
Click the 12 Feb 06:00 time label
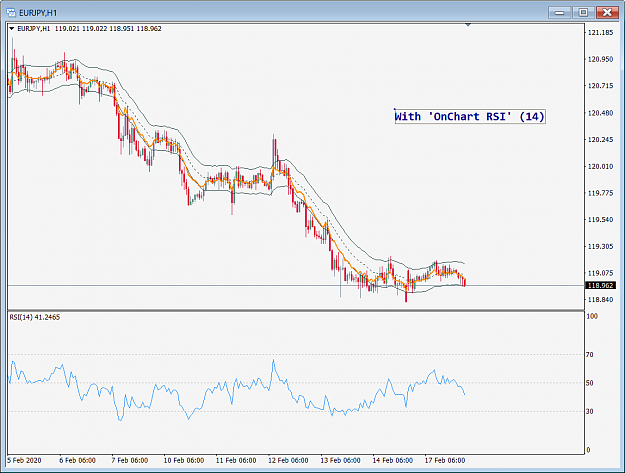pos(288,460)
